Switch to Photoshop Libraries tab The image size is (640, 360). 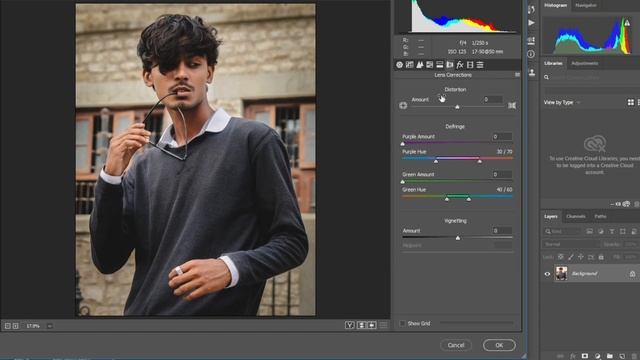coord(553,63)
